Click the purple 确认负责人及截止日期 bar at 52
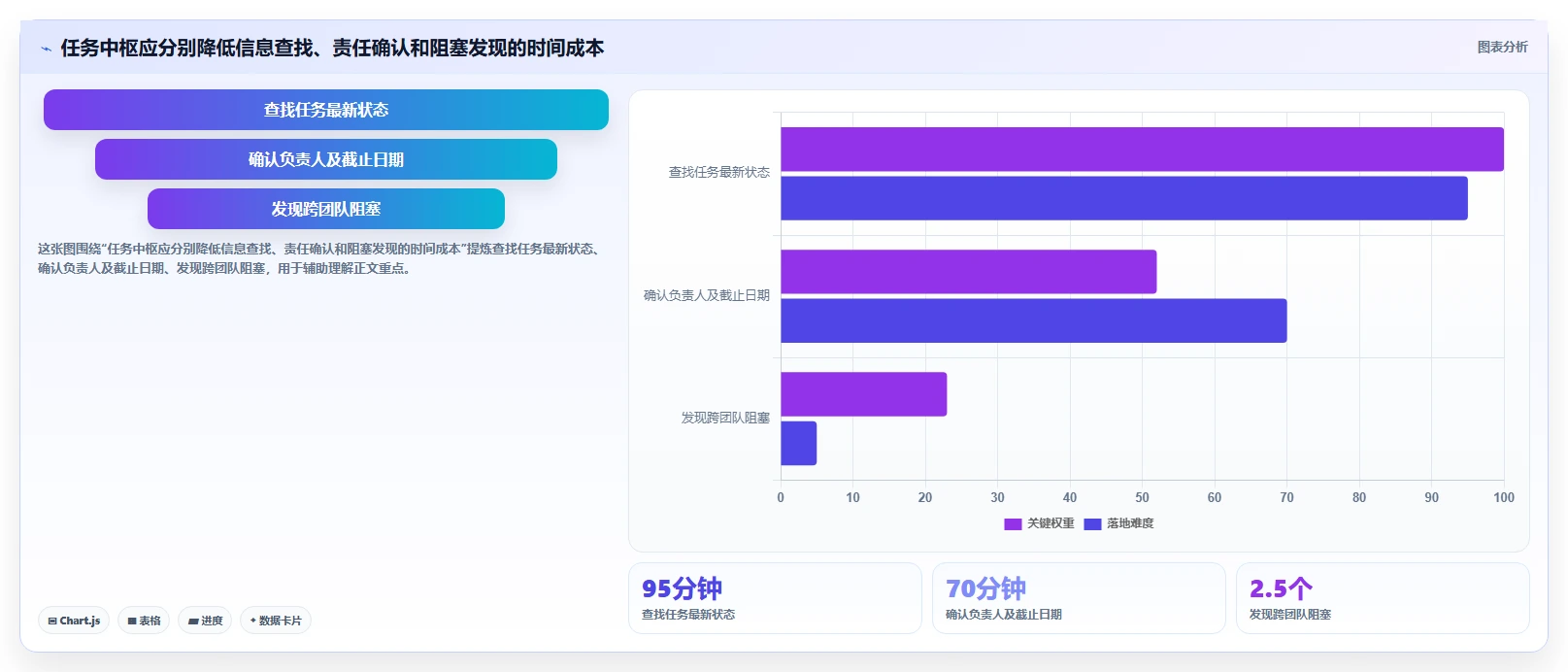The width and height of the screenshot is (1568, 672). click(x=969, y=272)
